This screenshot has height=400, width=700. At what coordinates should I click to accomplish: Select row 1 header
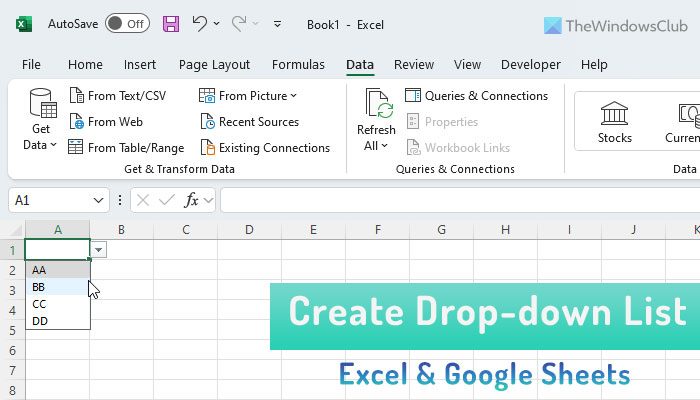pos(12,250)
